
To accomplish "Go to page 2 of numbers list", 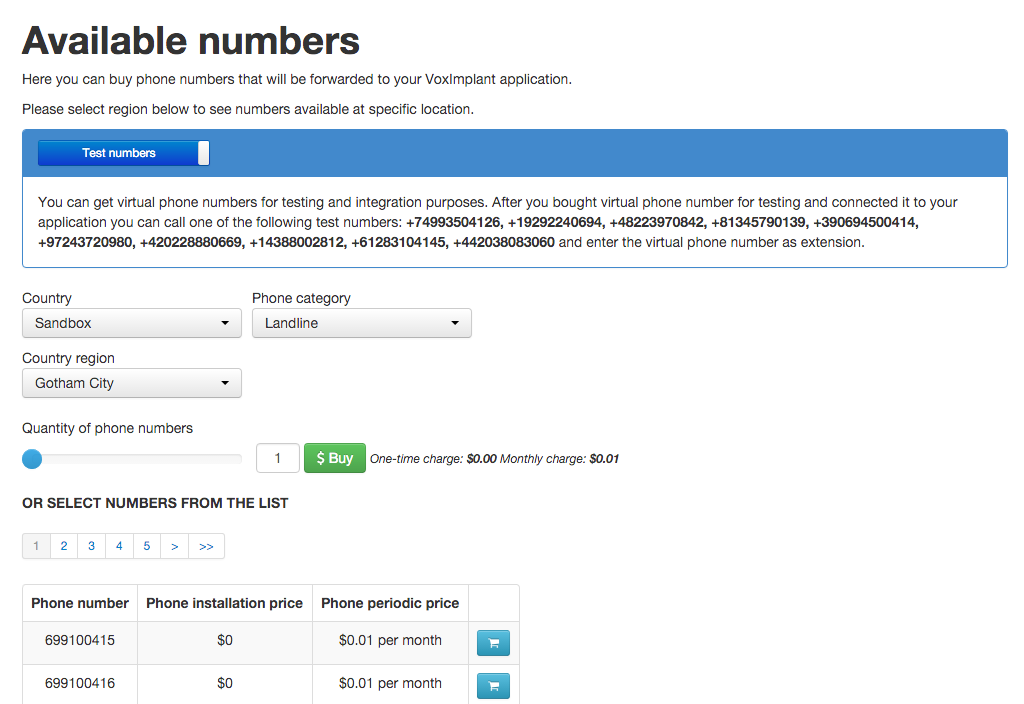I will coord(64,546).
